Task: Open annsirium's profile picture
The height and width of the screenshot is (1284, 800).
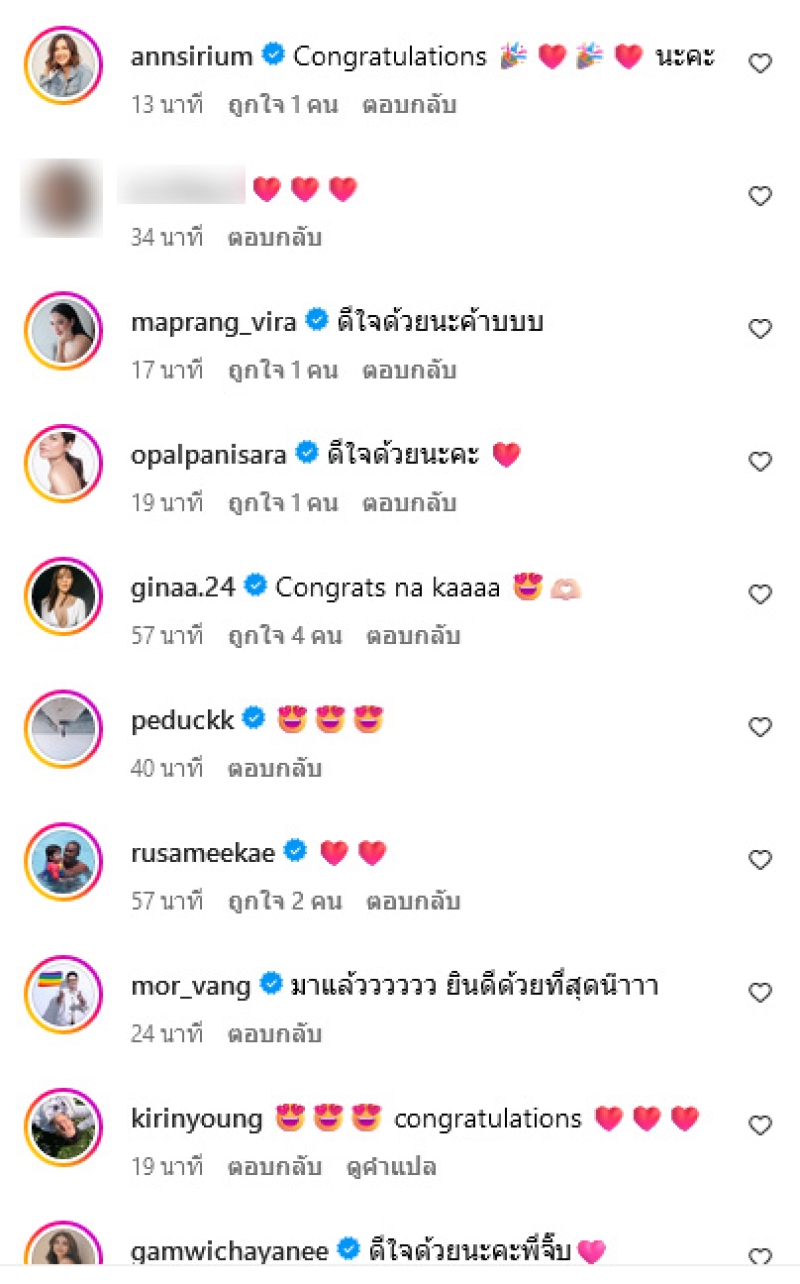Action: pos(63,65)
